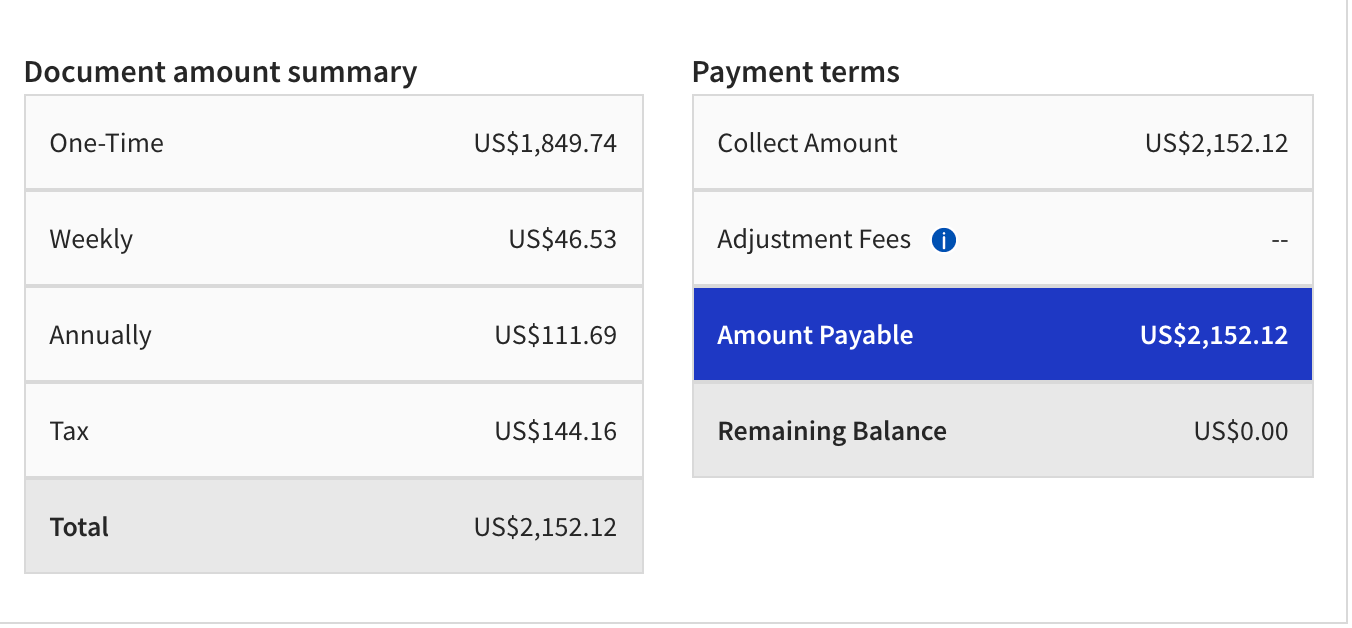
Task: Select the Amount Payable highlighted row
Action: click(1002, 335)
